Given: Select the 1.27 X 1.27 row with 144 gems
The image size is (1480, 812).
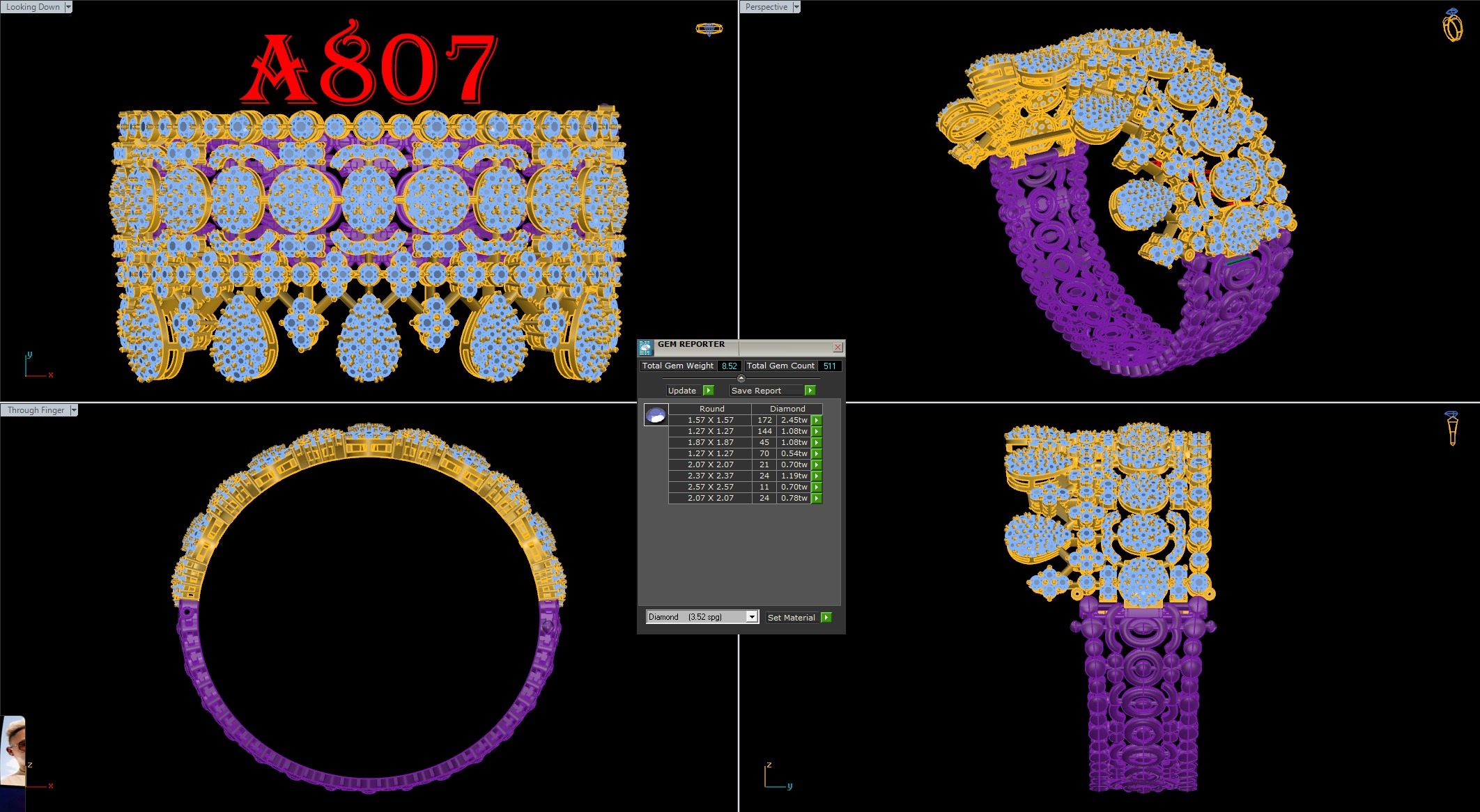Looking at the screenshot, I should [710, 432].
